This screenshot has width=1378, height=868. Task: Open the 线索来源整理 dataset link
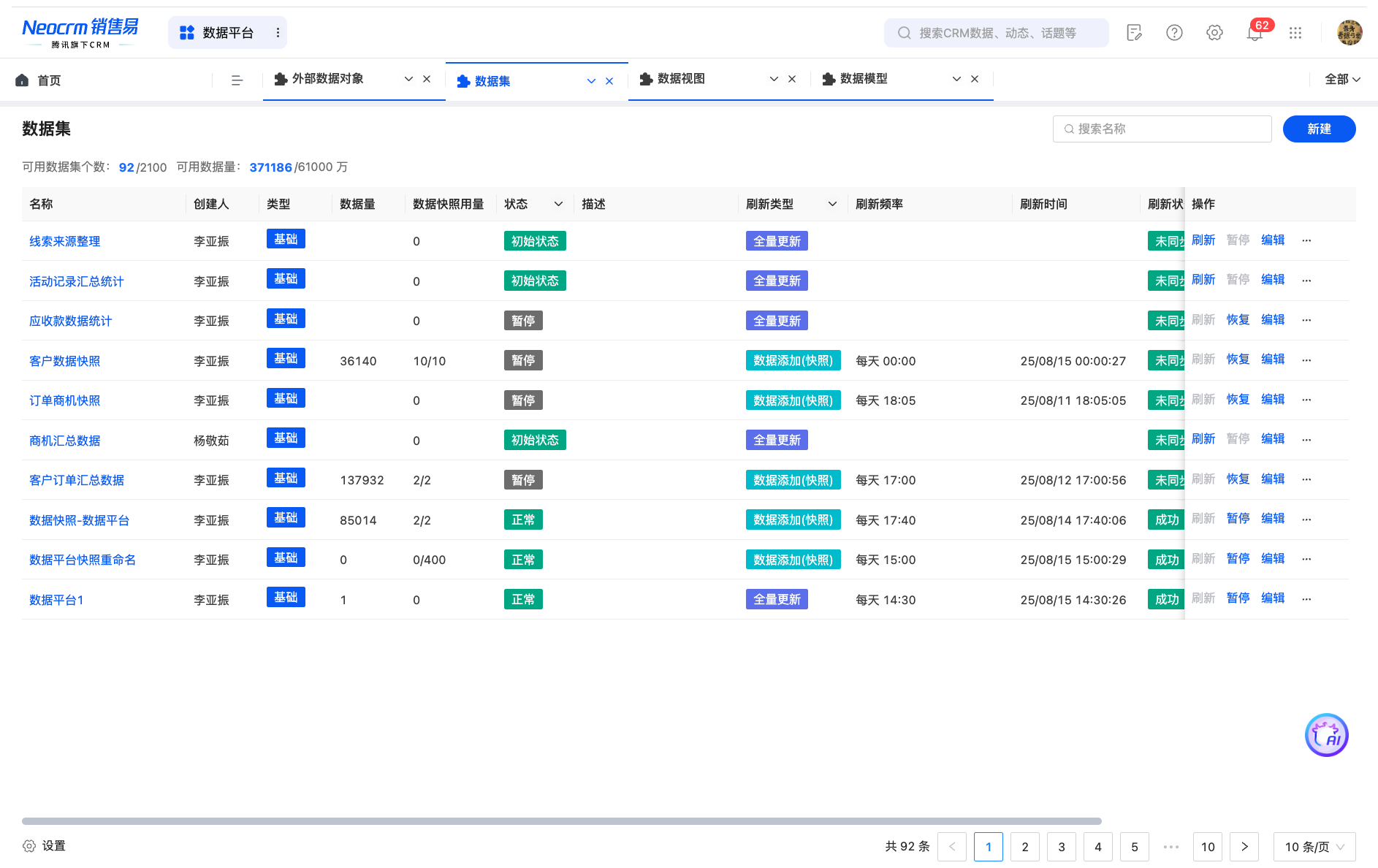click(x=65, y=241)
